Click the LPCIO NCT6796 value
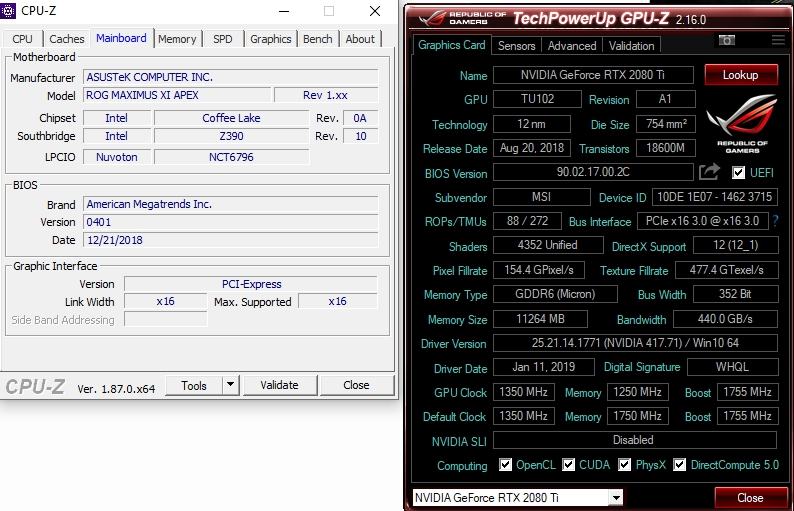This screenshot has height=511, width=794. pyautogui.click(x=231, y=157)
